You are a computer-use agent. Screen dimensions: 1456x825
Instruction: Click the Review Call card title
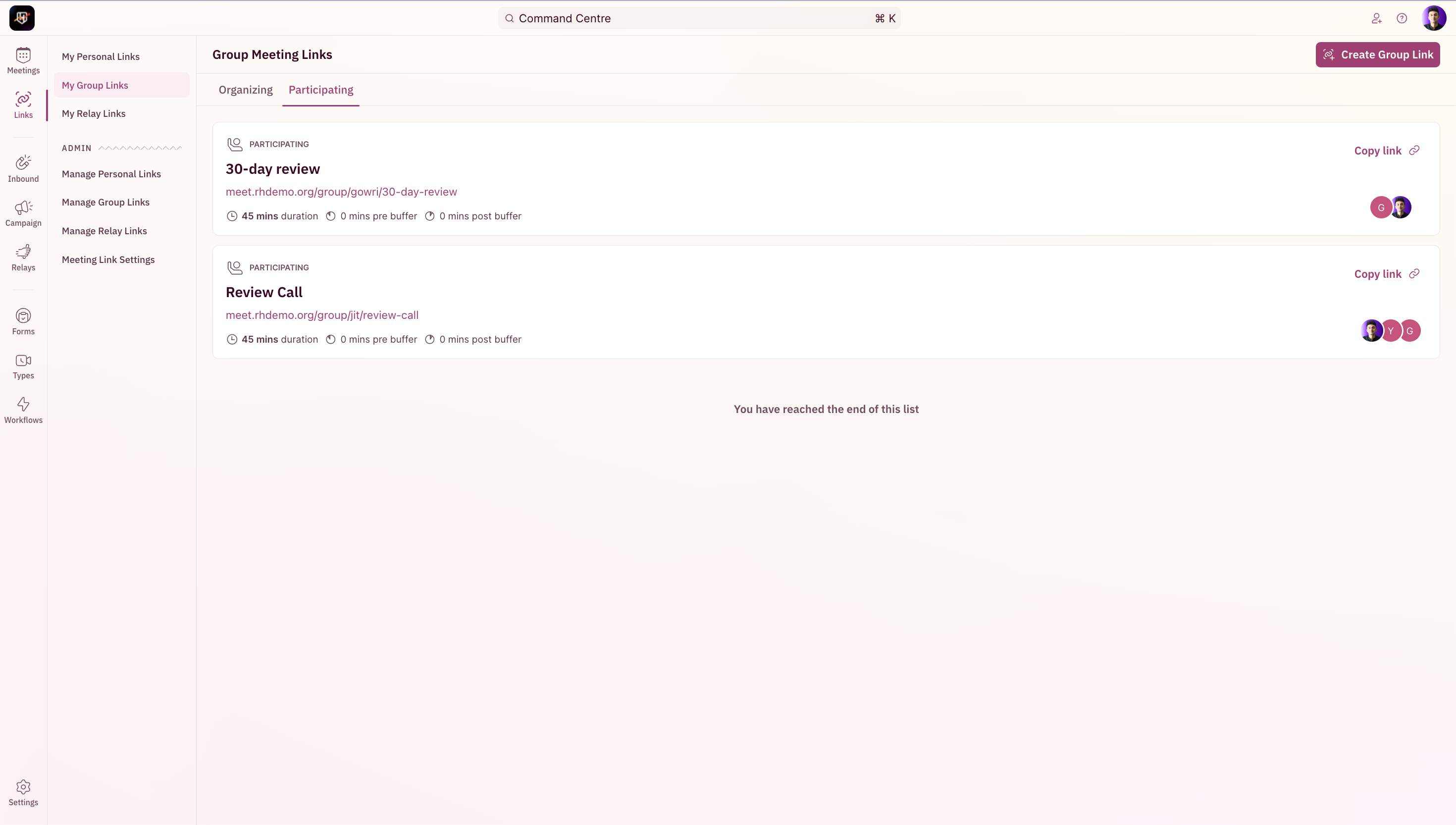264,292
